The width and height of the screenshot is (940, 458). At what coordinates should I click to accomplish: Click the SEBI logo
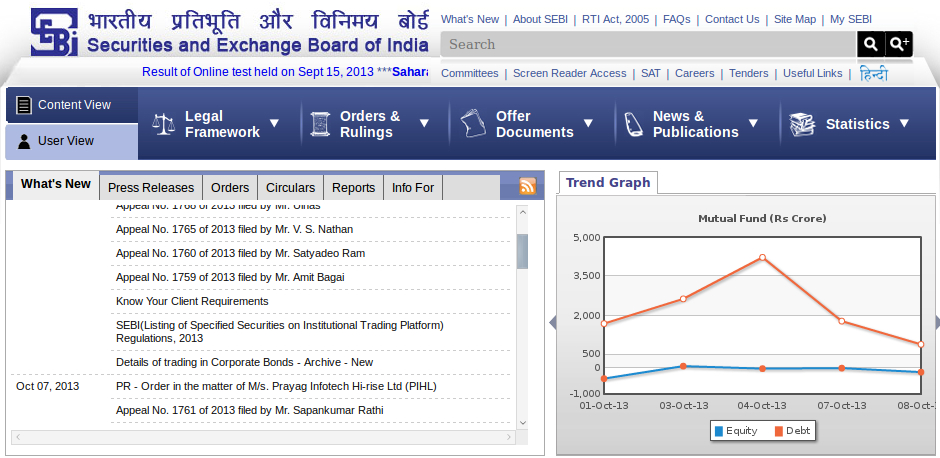click(55, 32)
